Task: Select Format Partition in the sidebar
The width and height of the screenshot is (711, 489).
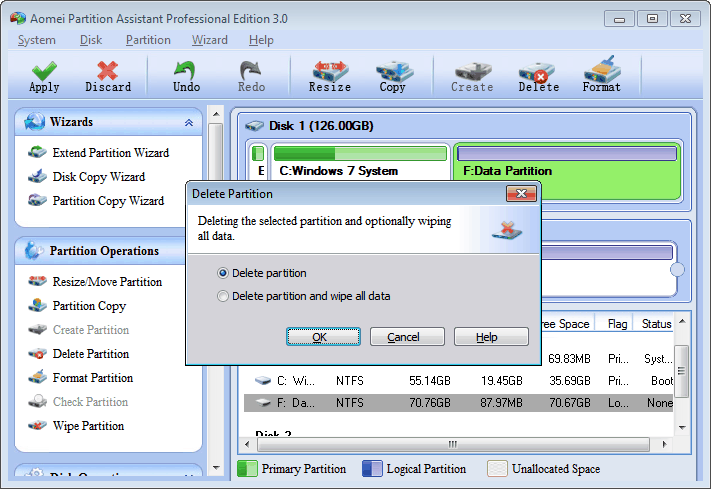Action: click(x=93, y=378)
